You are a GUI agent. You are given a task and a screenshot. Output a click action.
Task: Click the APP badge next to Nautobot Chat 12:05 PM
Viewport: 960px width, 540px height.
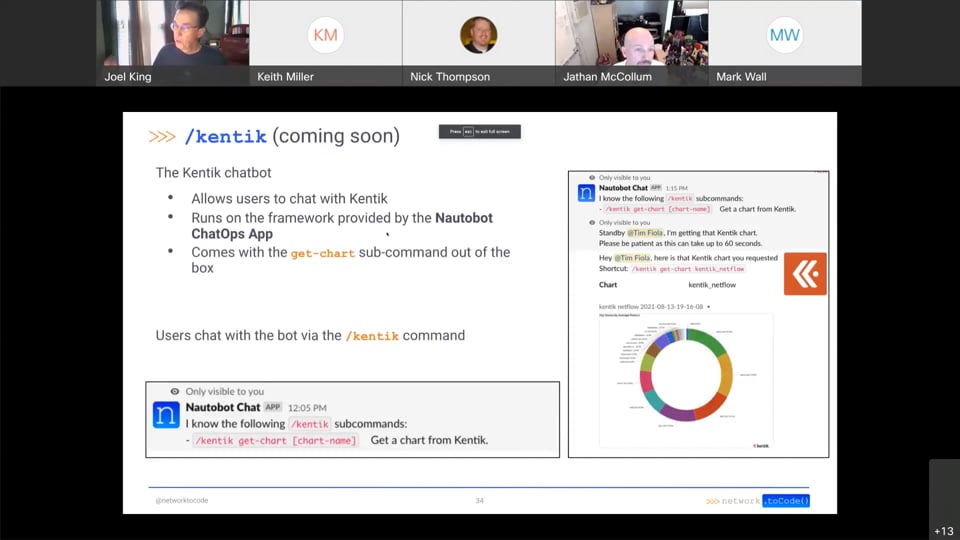point(272,407)
